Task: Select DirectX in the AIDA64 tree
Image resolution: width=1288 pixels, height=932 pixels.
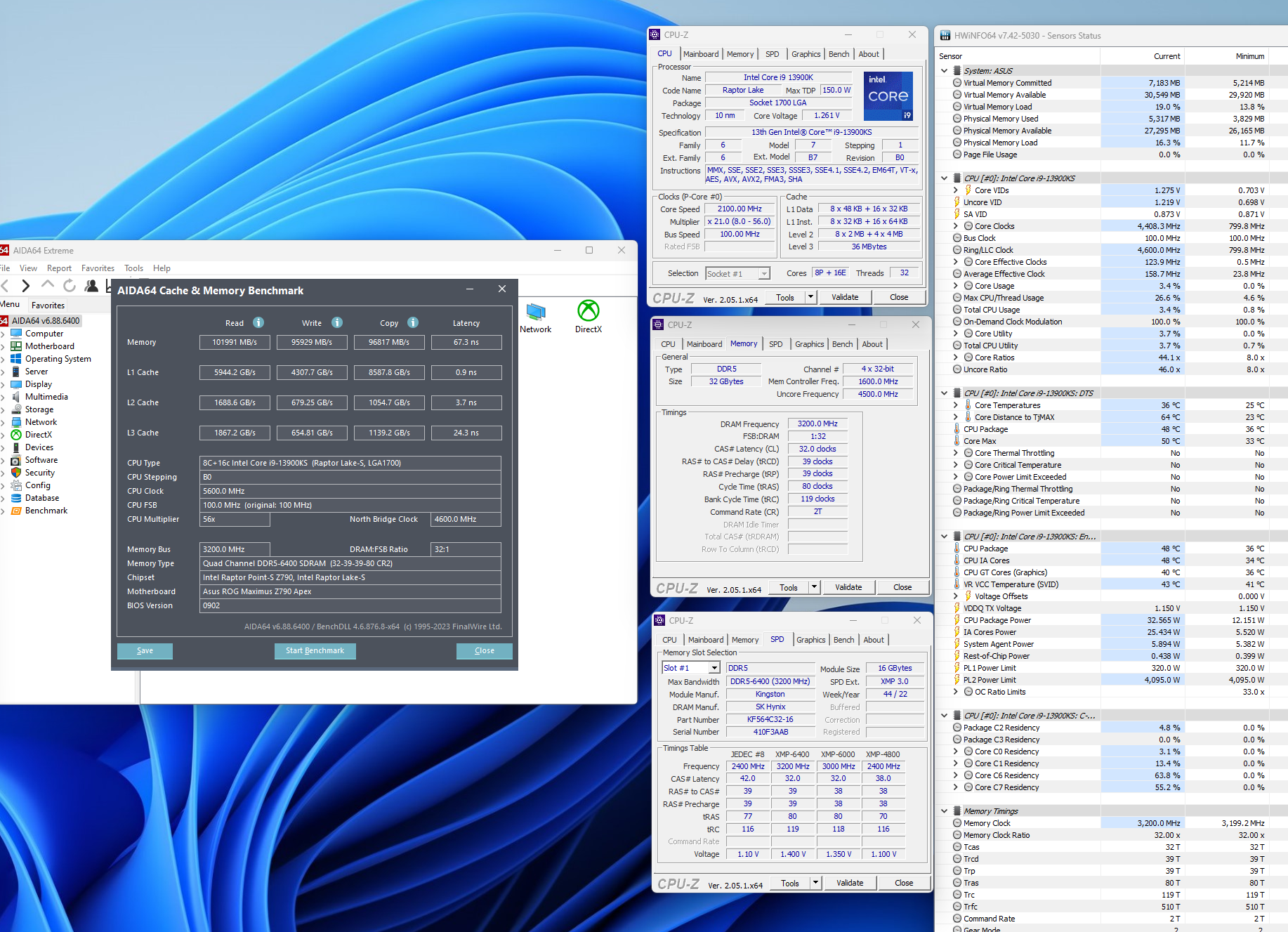Action: (39, 435)
